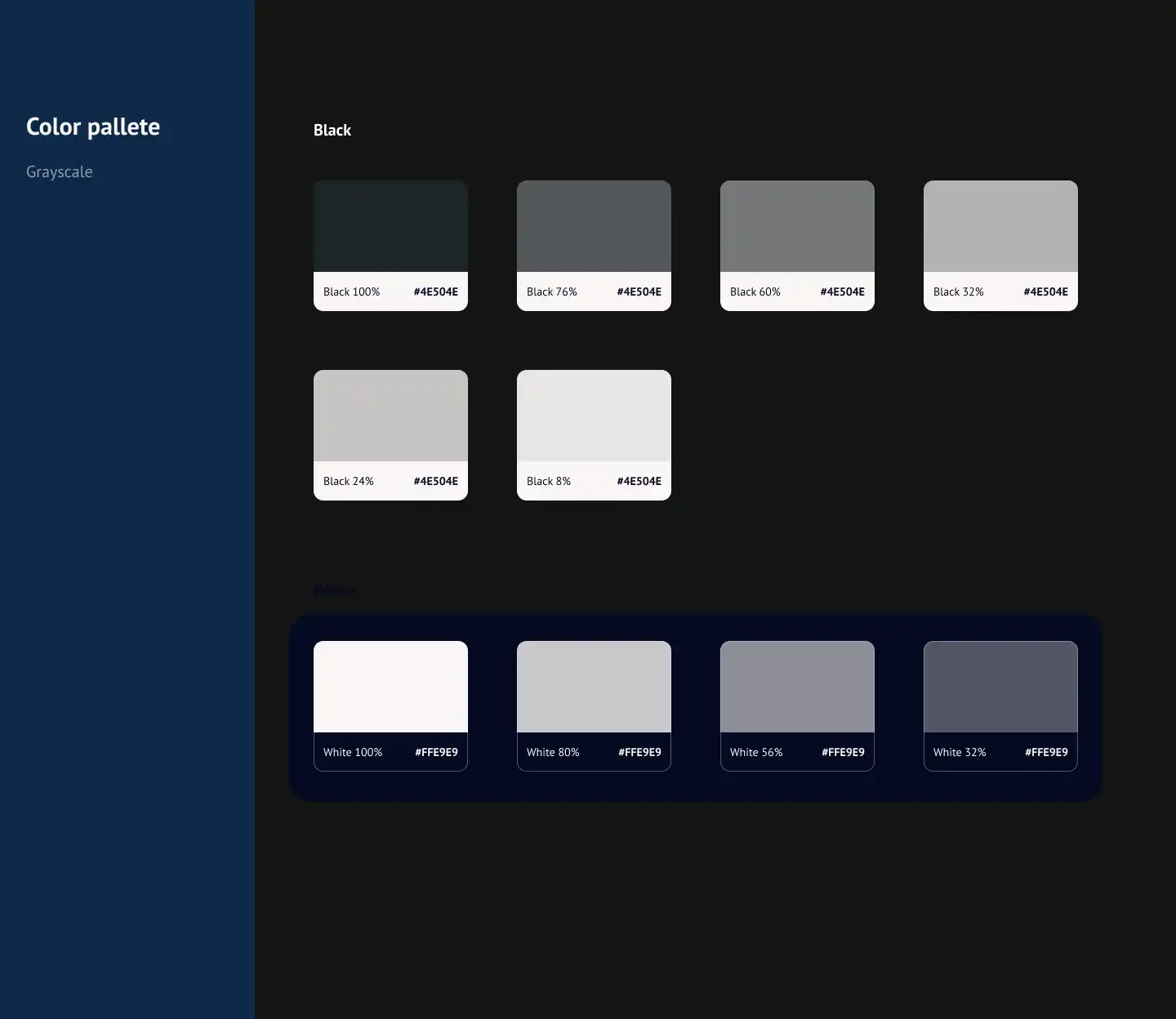Image resolution: width=1176 pixels, height=1019 pixels.
Task: Click the Black 8% label text
Action: 549,481
